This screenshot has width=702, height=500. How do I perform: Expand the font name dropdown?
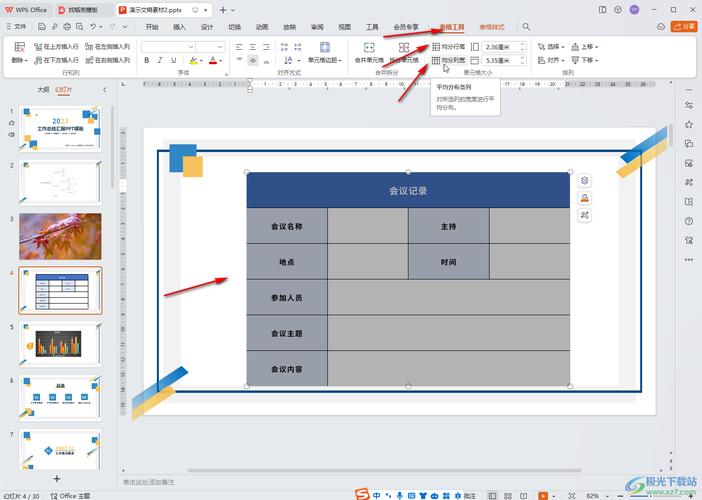click(188, 47)
